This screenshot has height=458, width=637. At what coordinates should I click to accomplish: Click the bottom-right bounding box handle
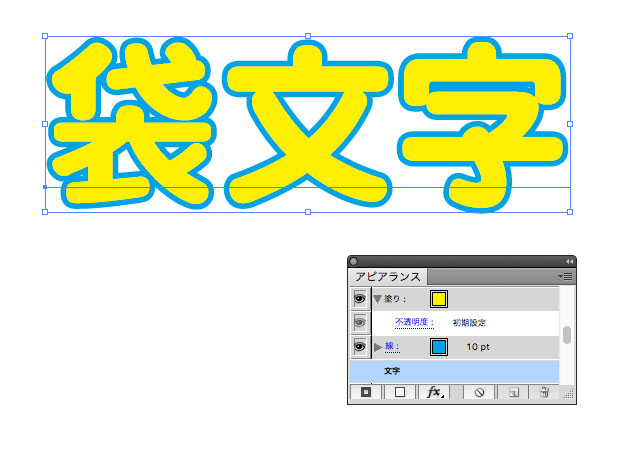tap(570, 212)
